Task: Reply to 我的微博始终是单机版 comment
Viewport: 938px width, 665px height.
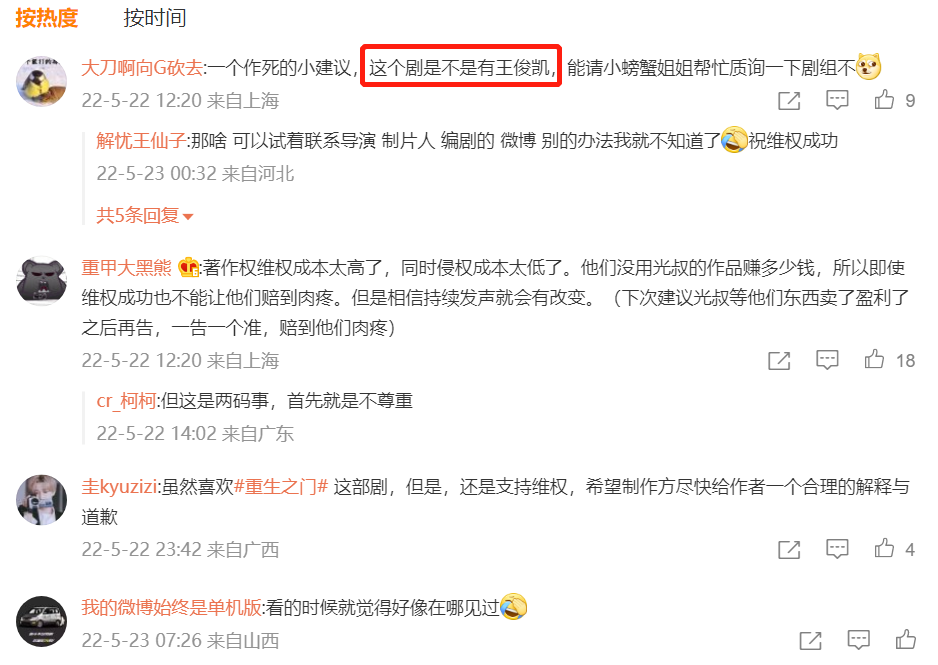Action: coord(858,640)
